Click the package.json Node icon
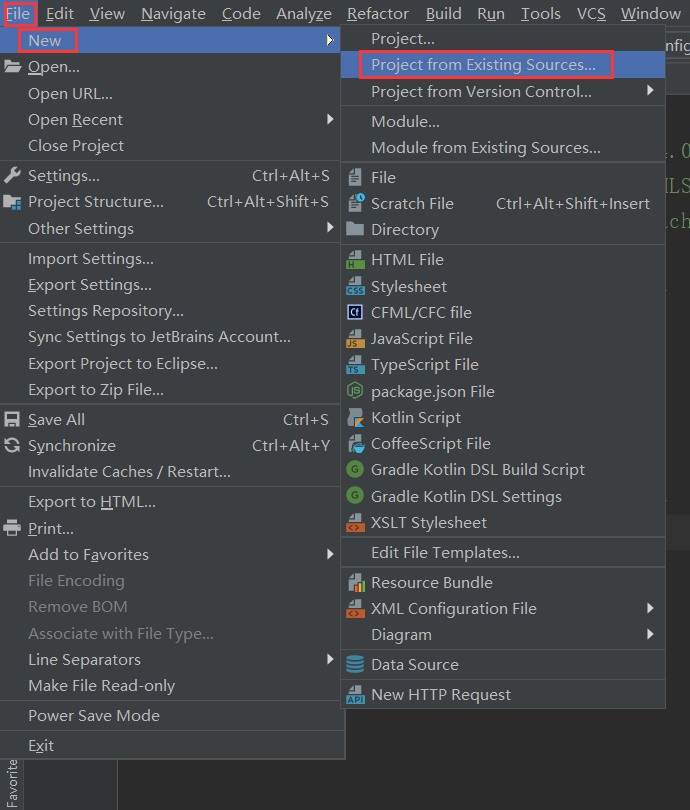Image resolution: width=690 pixels, height=810 pixels. pos(355,391)
